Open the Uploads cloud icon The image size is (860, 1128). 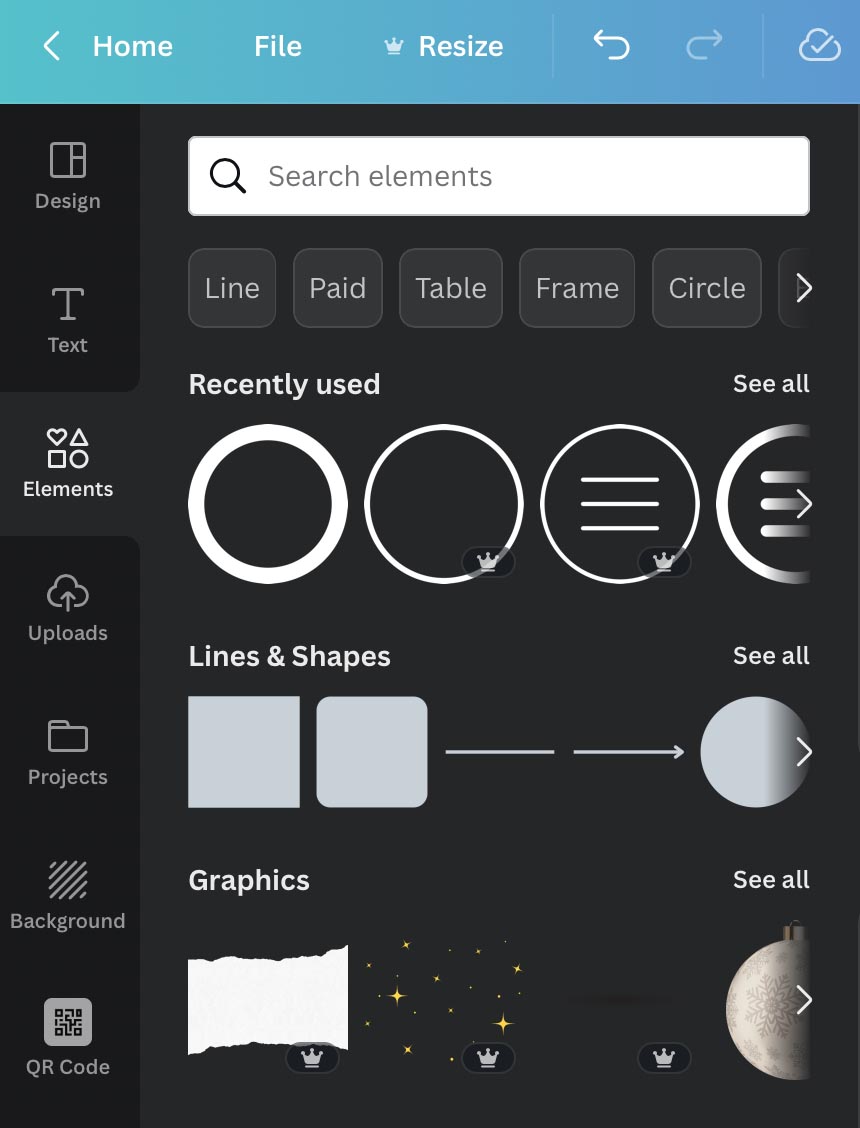pos(68,593)
